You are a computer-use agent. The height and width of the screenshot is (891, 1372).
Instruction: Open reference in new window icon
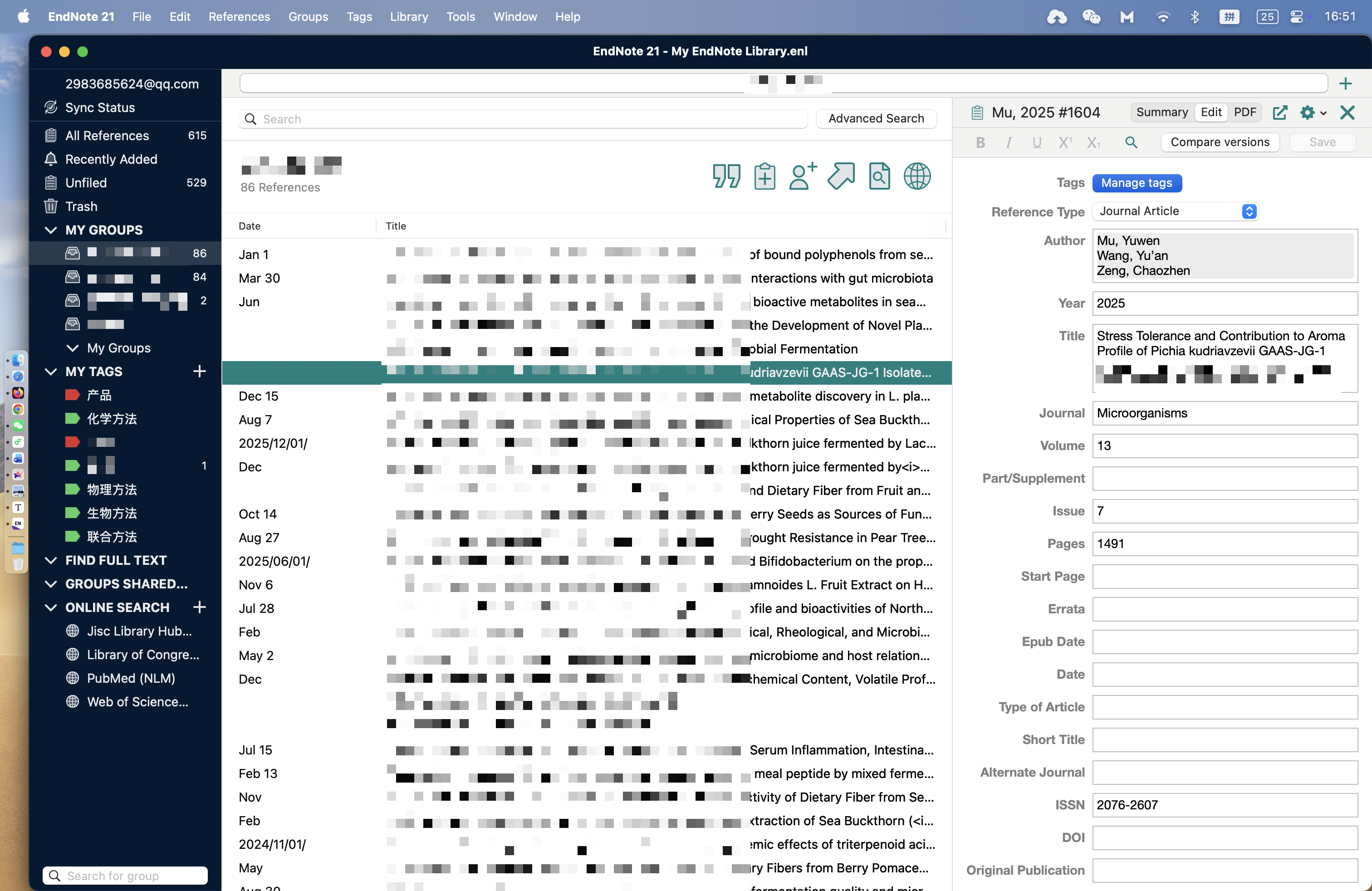coord(1280,113)
